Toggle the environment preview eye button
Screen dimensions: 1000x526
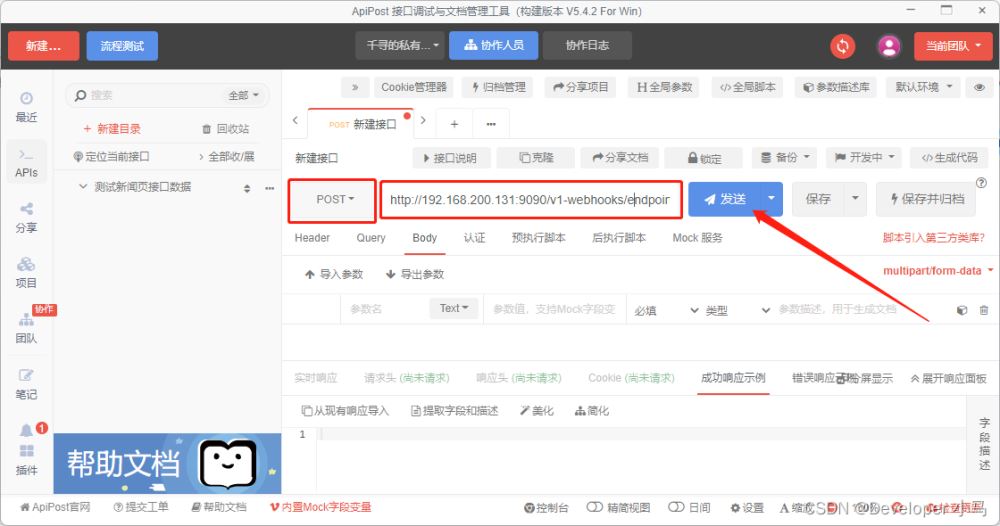pos(979,87)
